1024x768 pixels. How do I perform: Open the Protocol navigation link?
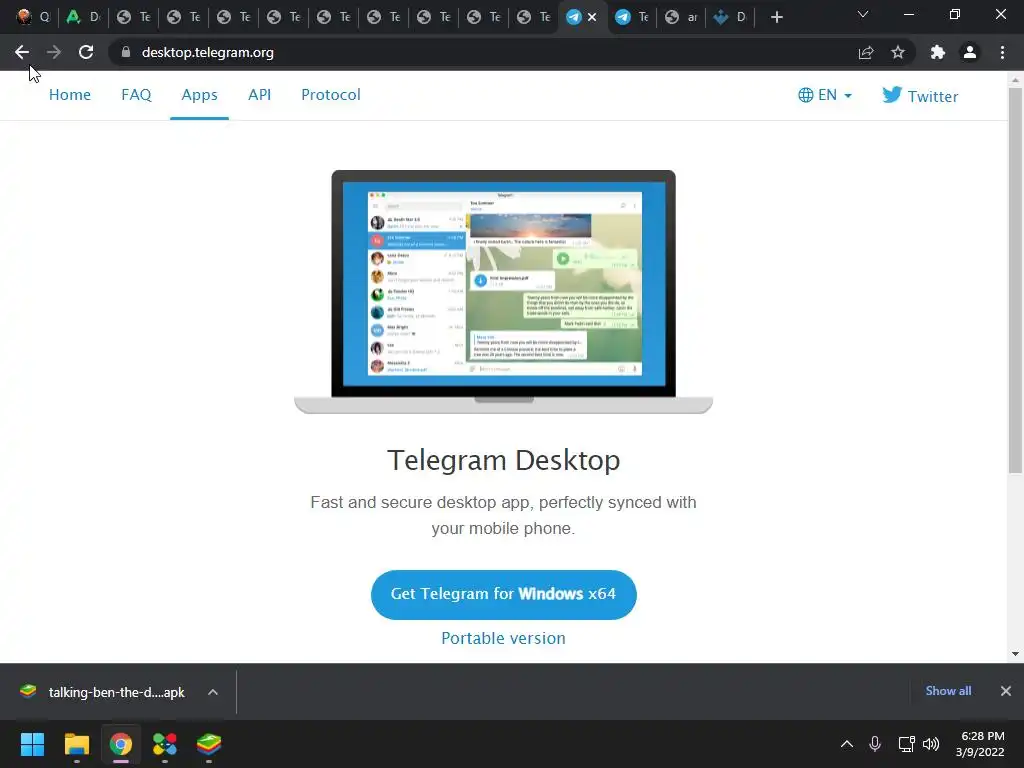[330, 95]
